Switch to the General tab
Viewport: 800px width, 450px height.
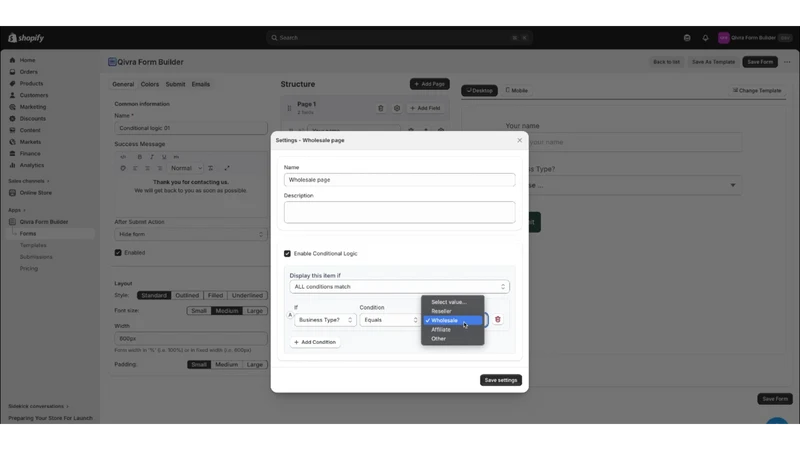[123, 84]
